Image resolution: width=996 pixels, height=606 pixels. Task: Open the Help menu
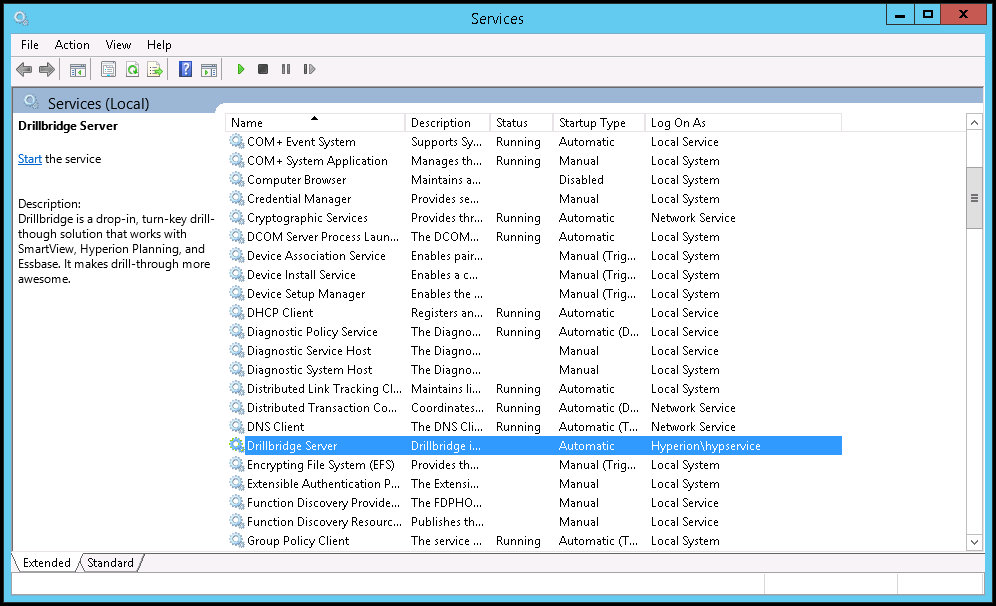tap(159, 45)
